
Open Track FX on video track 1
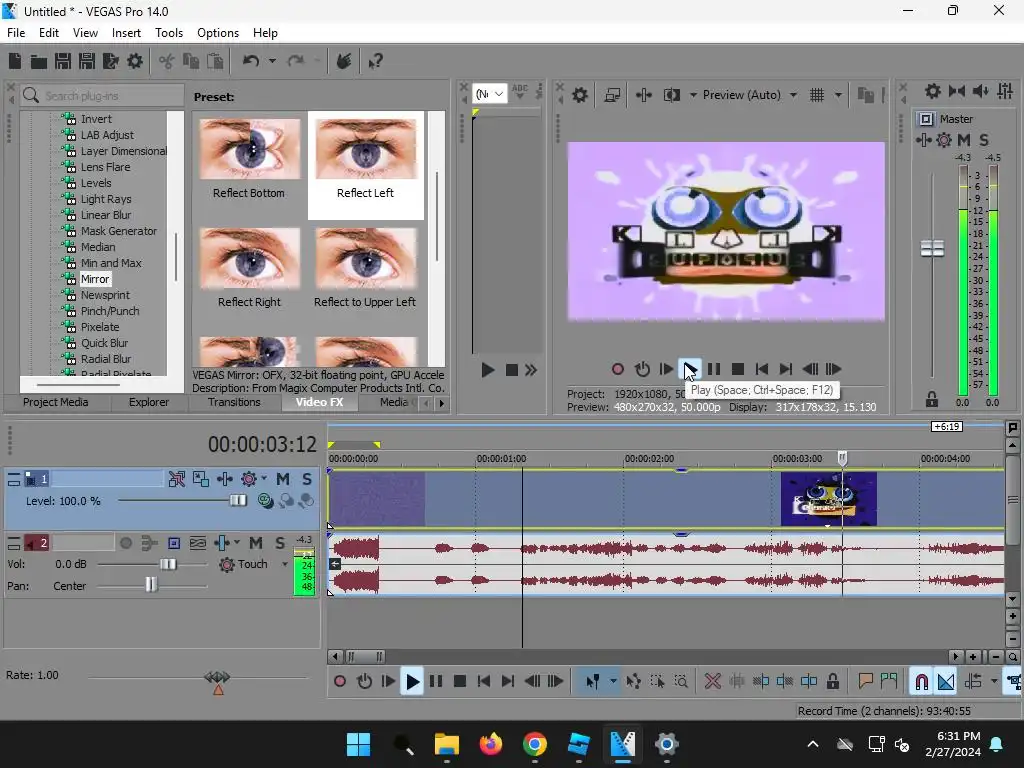(x=248, y=479)
